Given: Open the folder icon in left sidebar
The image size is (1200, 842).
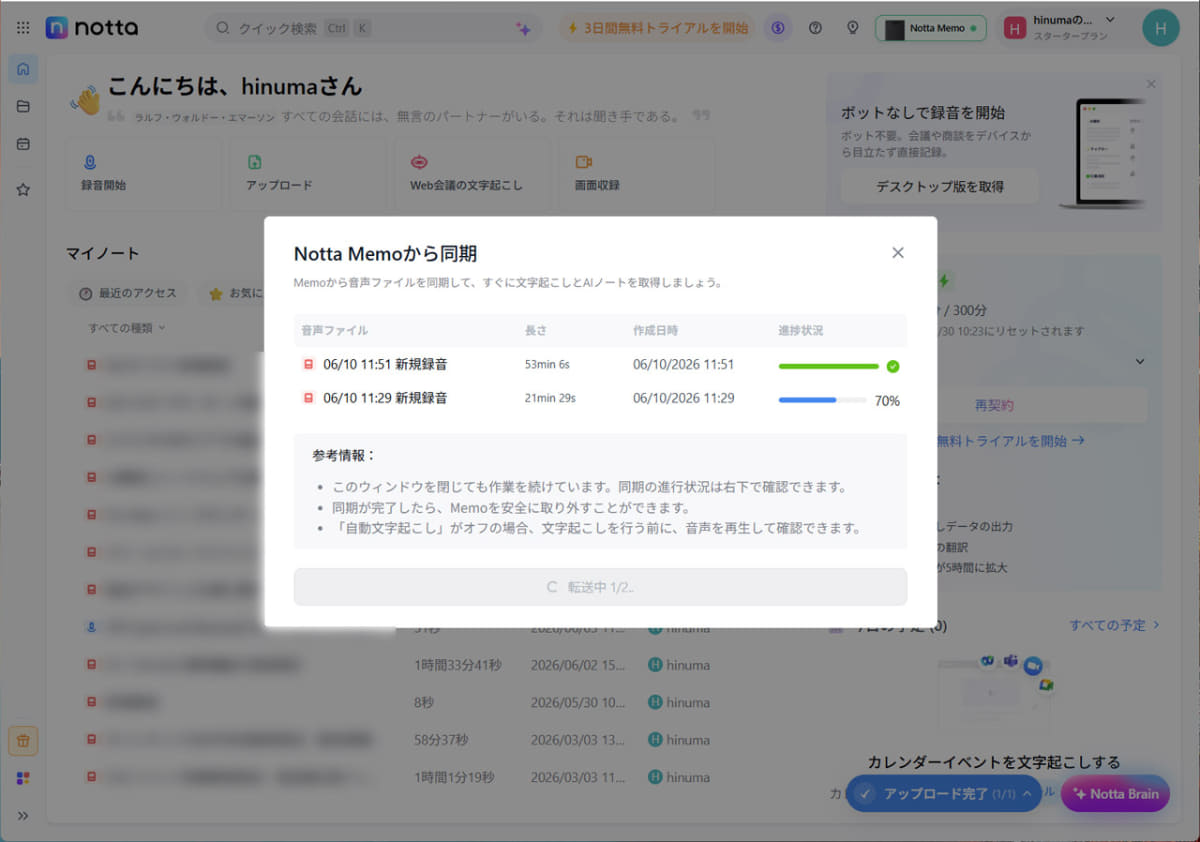Looking at the screenshot, I should (23, 107).
